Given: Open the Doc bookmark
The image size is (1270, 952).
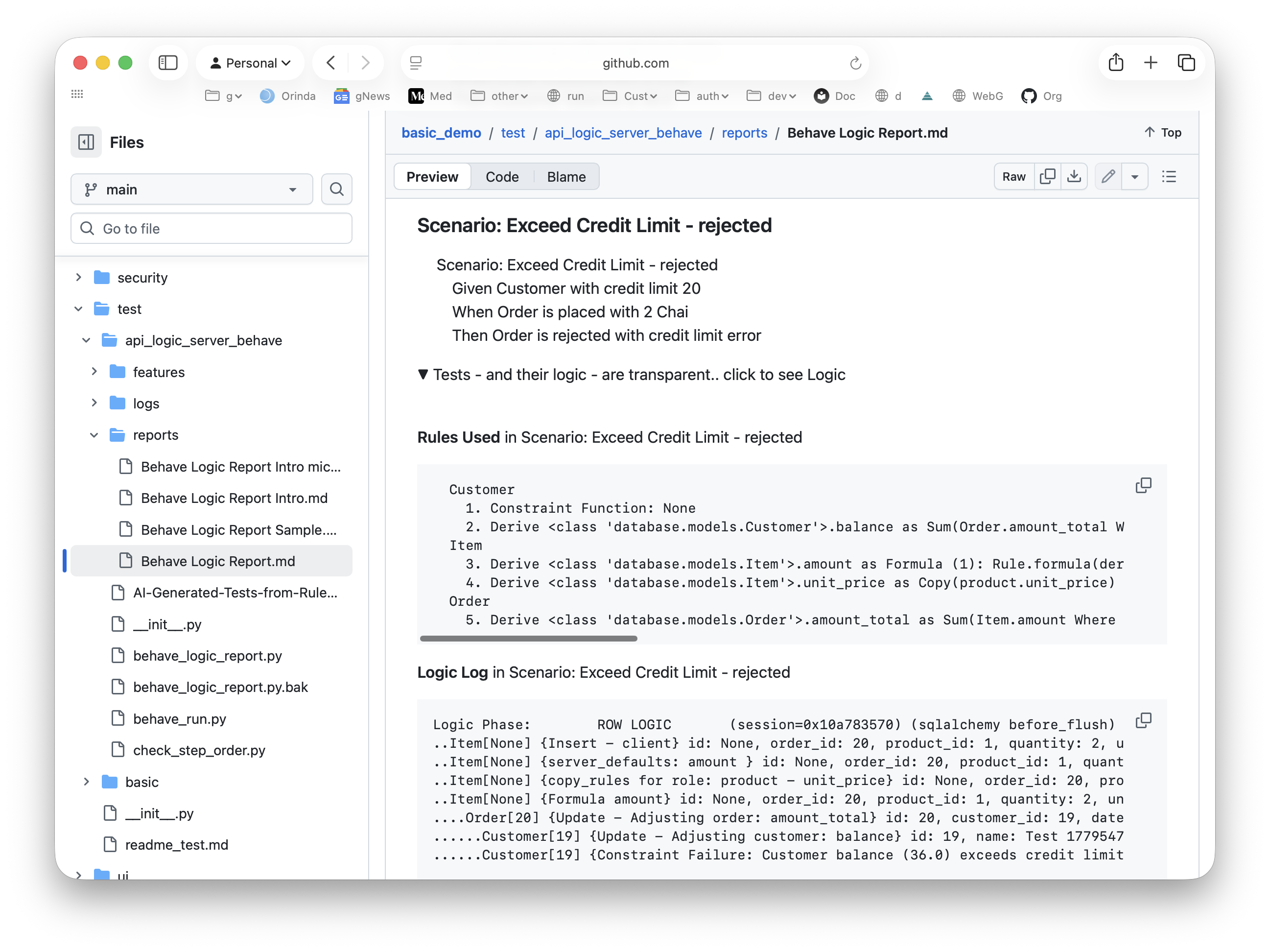Looking at the screenshot, I should coord(835,96).
